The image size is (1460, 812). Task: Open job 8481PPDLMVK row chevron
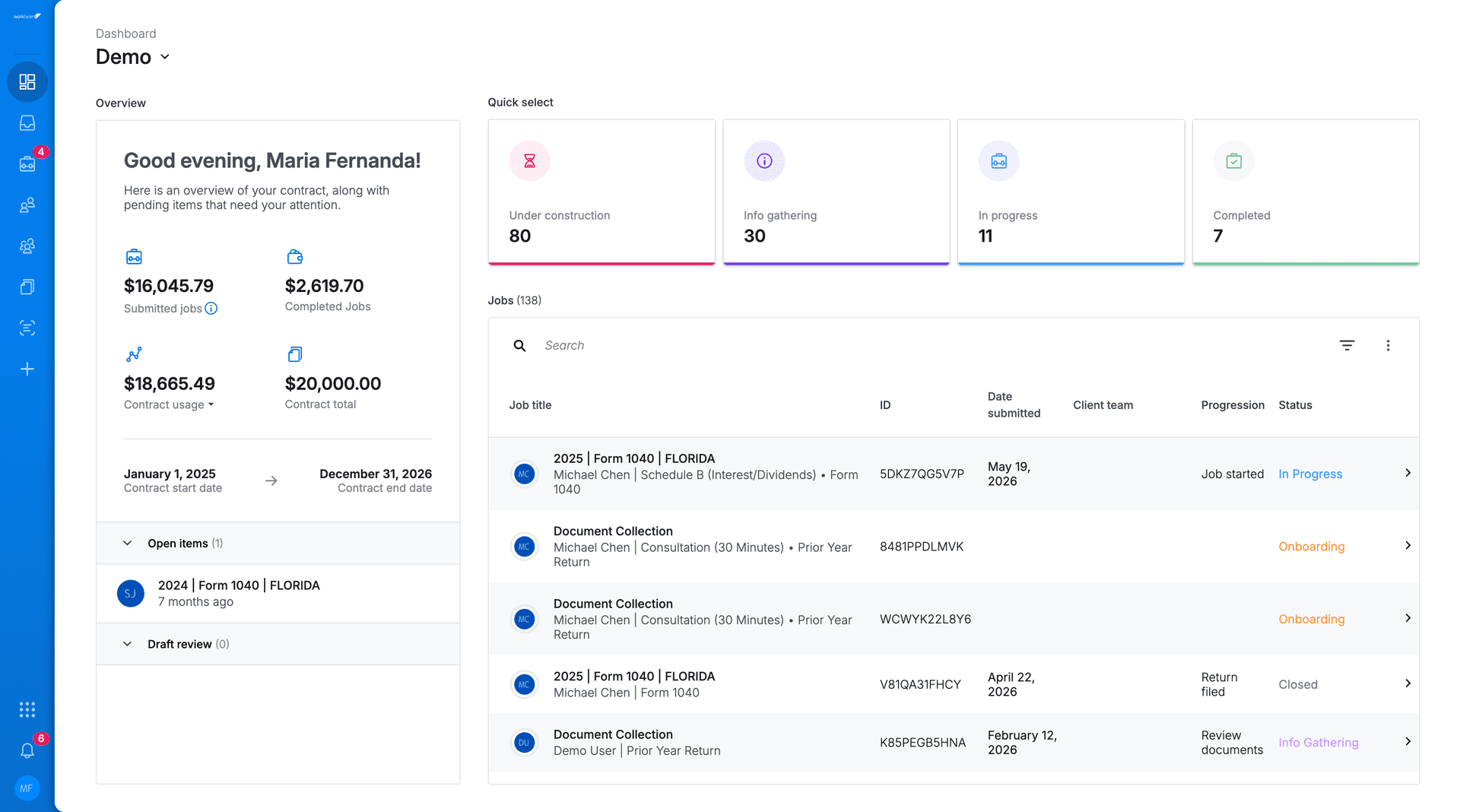[x=1408, y=546]
